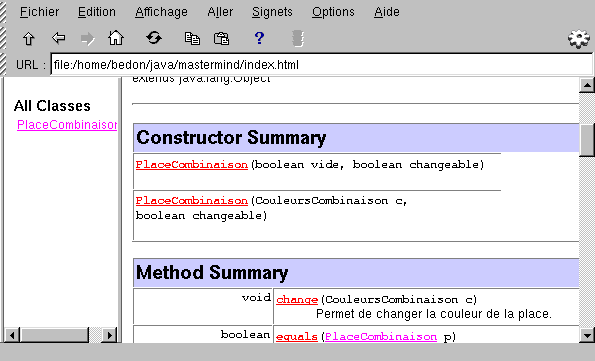Open the equals method link

297,336
